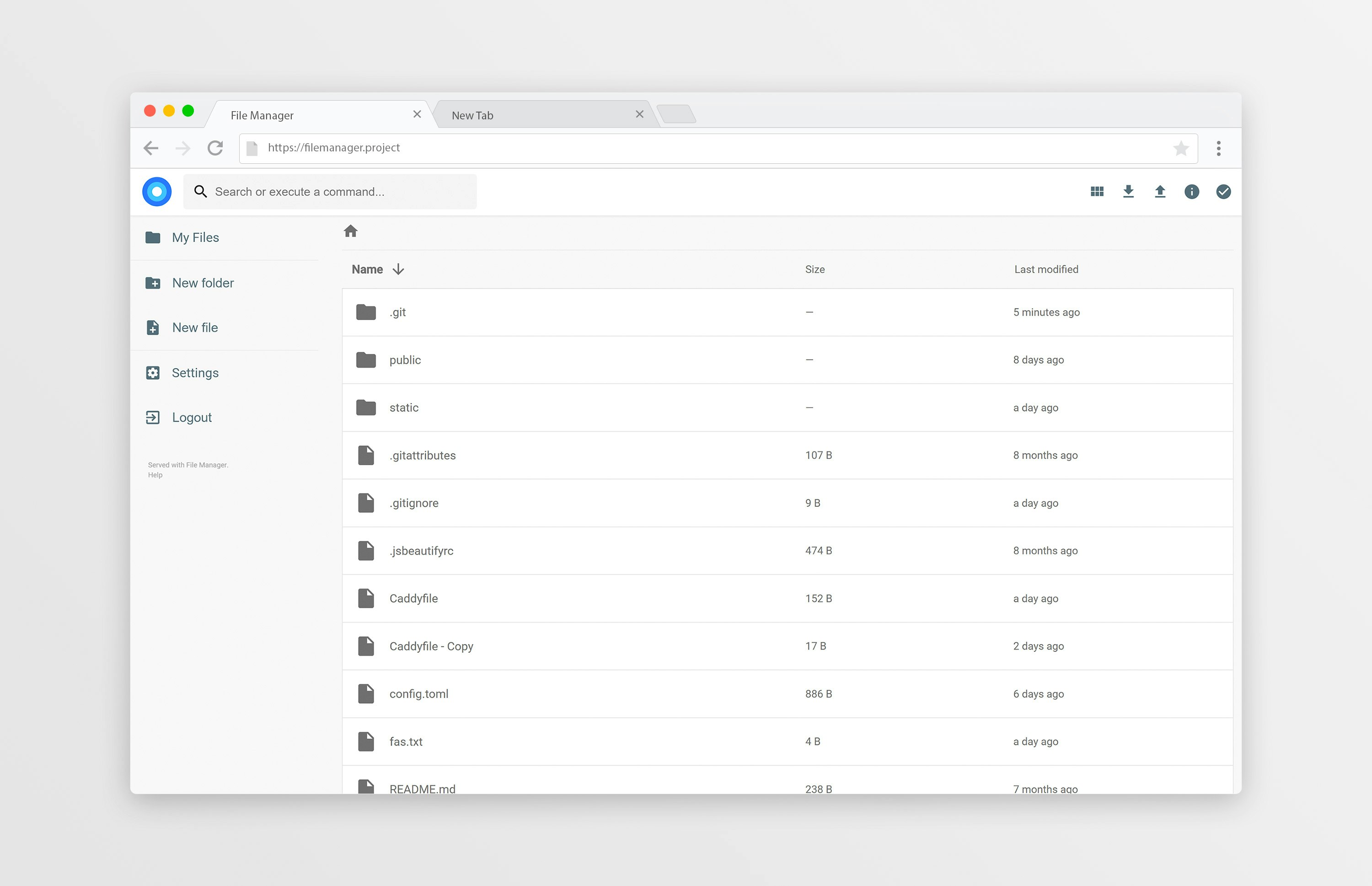
Task: Create a new folder
Action: click(204, 283)
